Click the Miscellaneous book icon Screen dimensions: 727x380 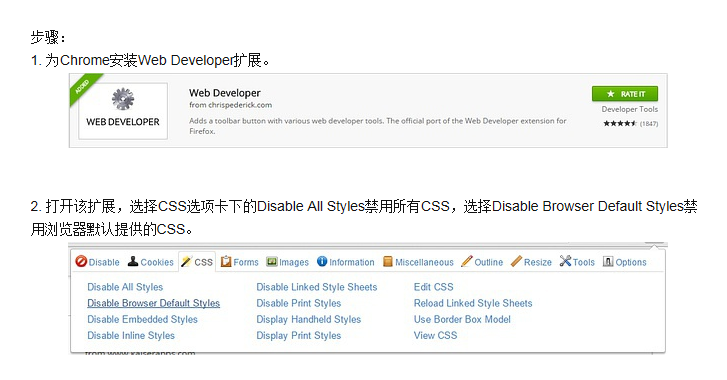388,262
